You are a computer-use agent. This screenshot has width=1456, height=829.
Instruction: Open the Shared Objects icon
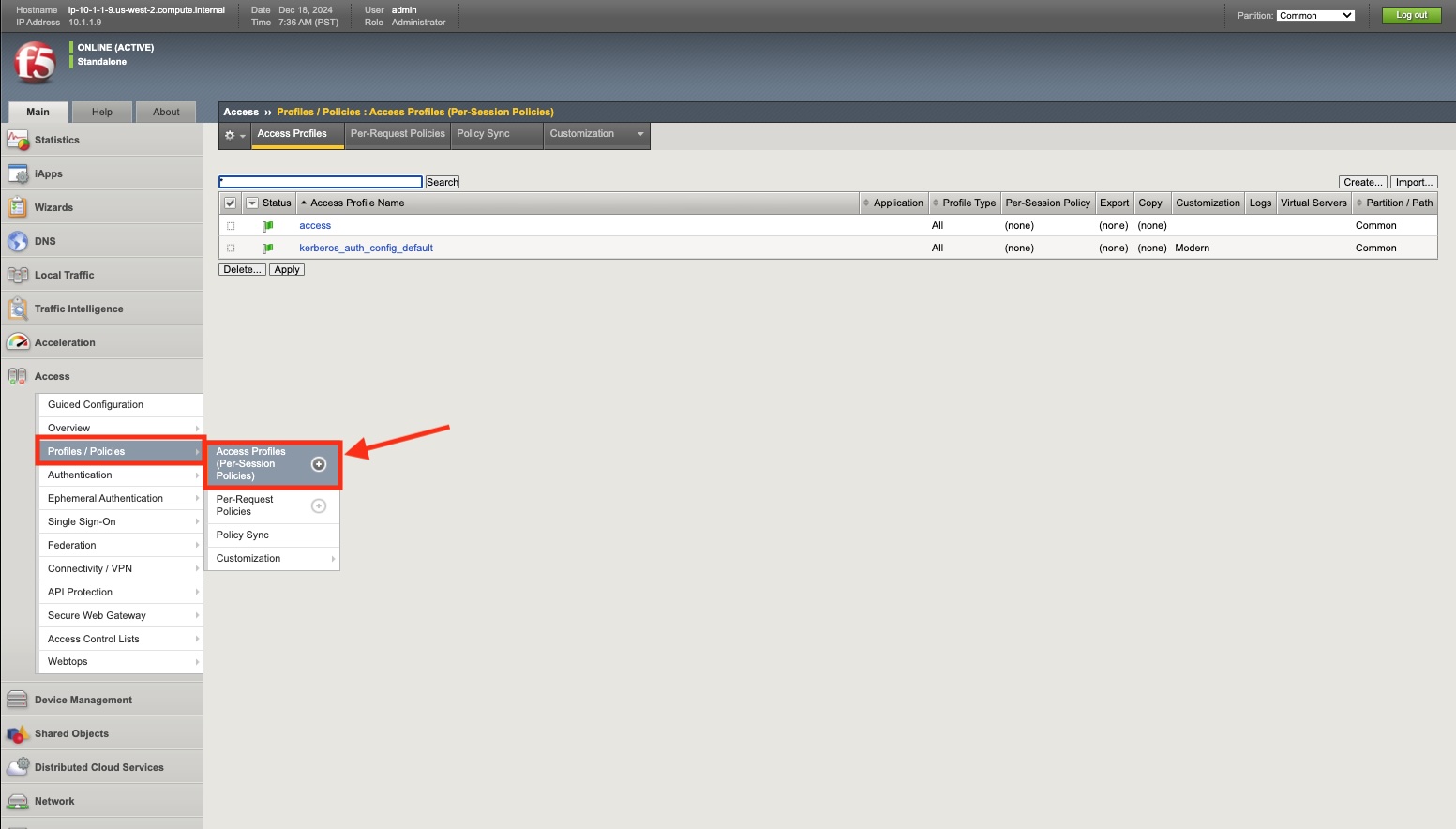pyautogui.click(x=18, y=734)
